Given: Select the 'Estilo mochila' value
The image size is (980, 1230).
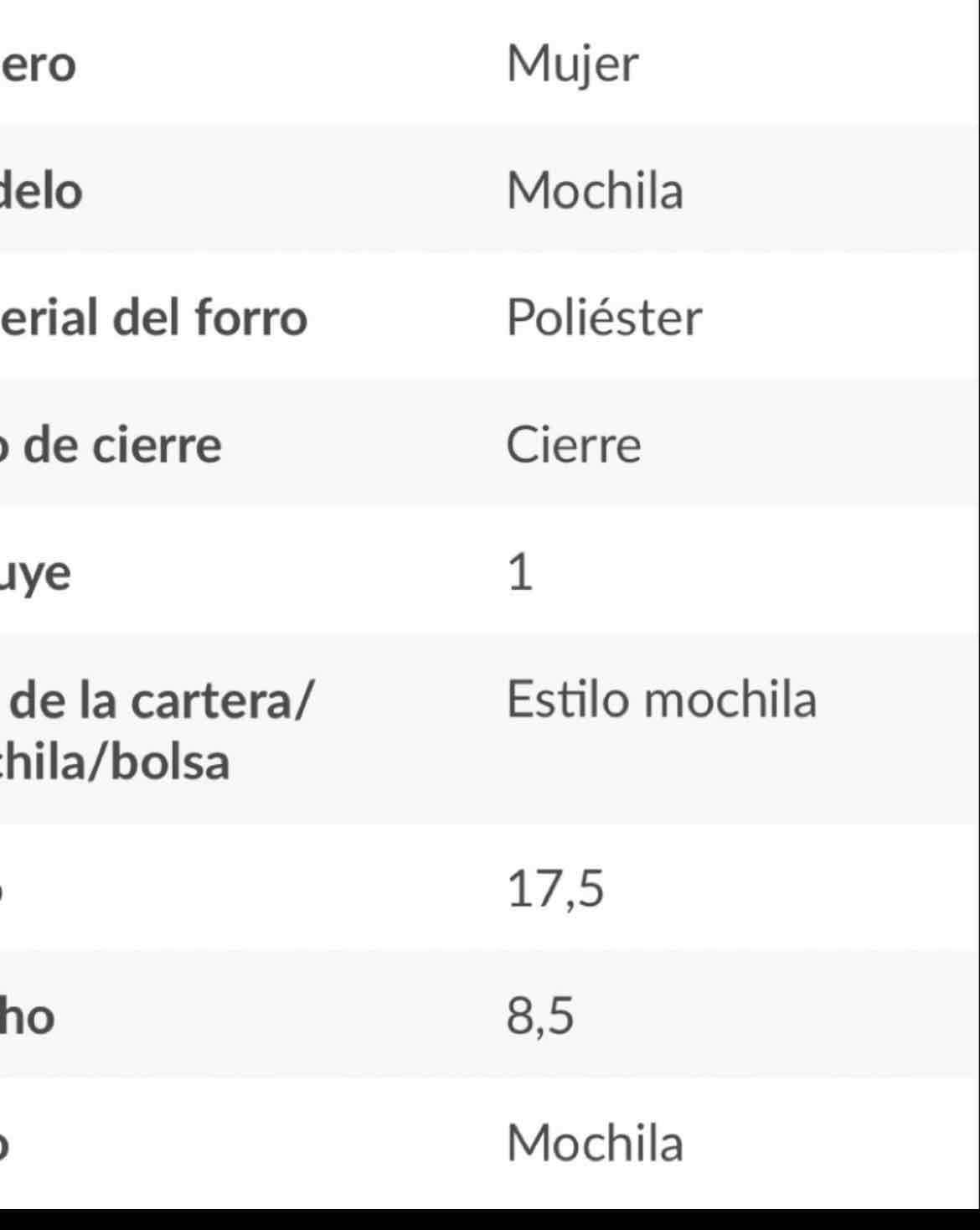Looking at the screenshot, I should (661, 700).
